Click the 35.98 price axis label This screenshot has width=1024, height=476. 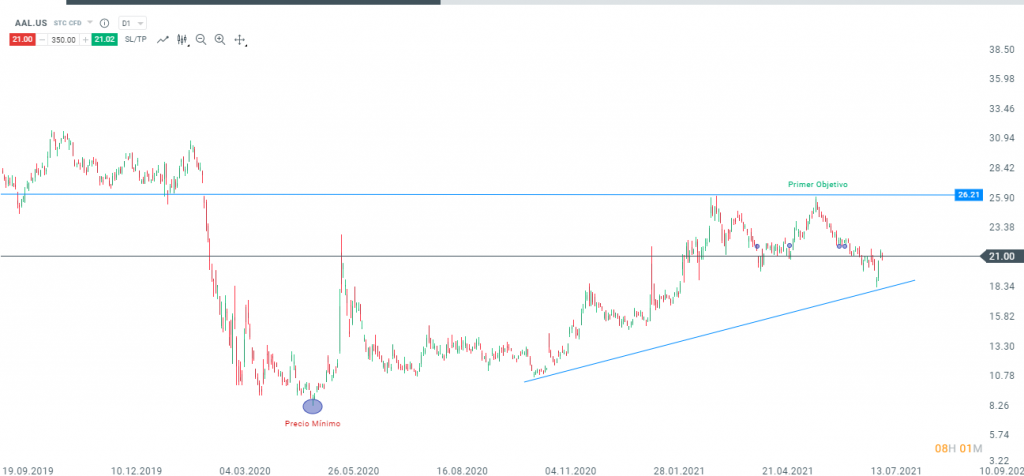pyautogui.click(x=1001, y=79)
